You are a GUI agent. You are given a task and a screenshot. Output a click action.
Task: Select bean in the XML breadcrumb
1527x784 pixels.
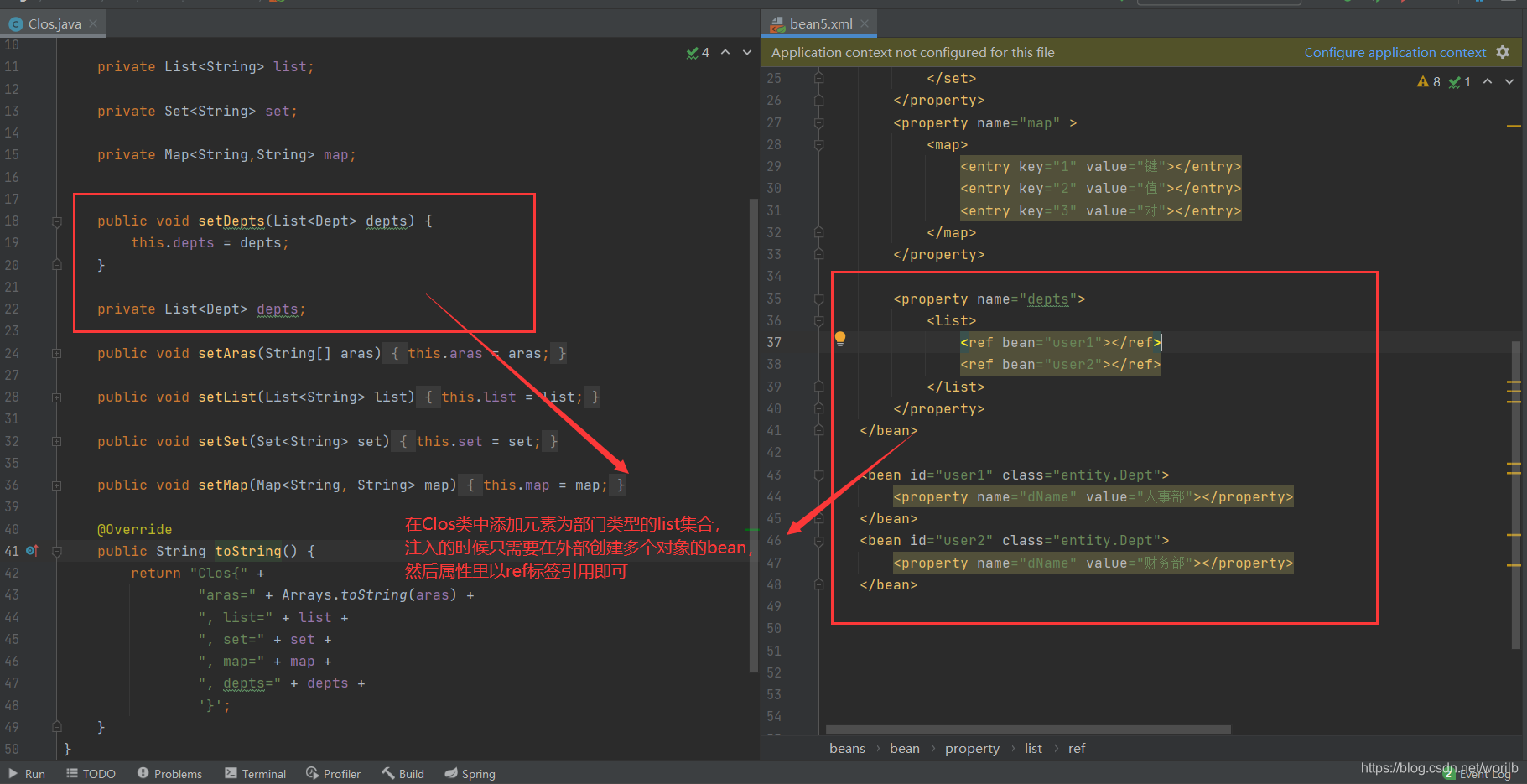coord(904,748)
